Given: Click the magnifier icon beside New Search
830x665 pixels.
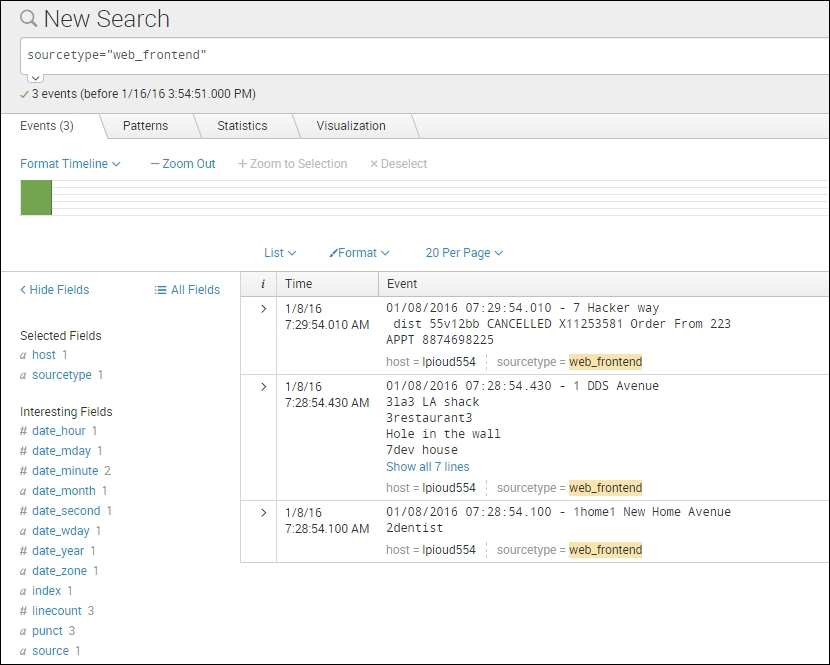Looking at the screenshot, I should coord(29,19).
